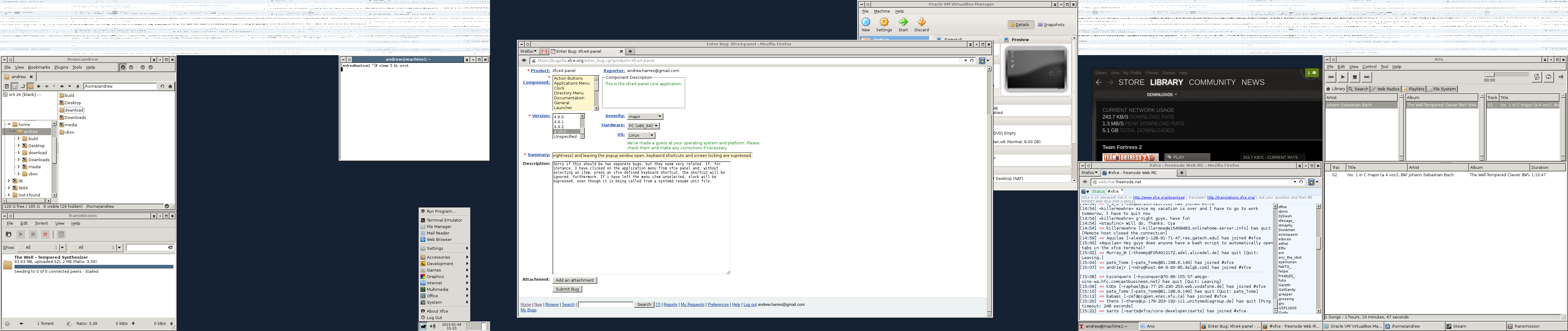
Task: Click the bug Summary text field
Action: click(x=652, y=155)
